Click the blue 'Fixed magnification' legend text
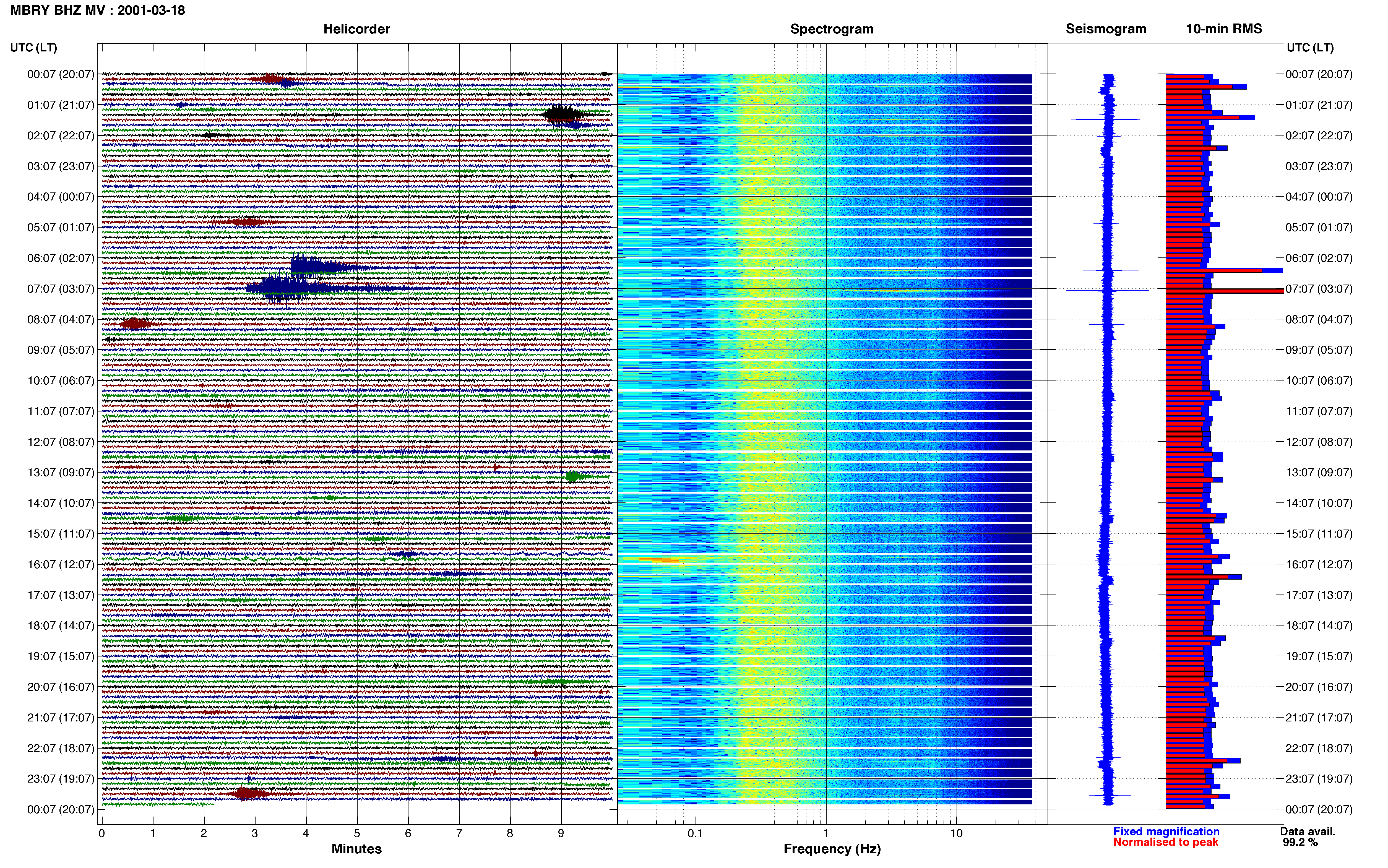1388x868 pixels. click(x=1166, y=831)
